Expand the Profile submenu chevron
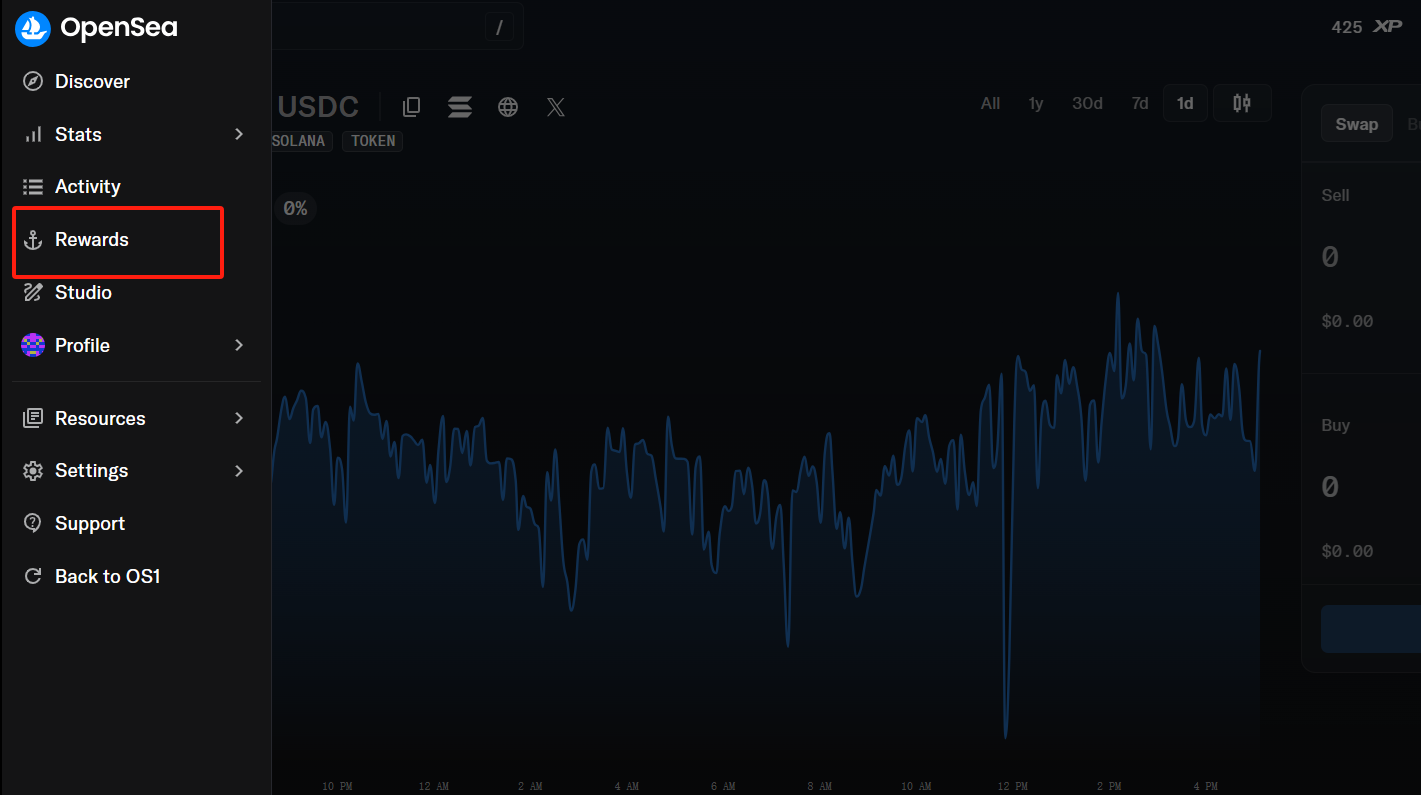The height and width of the screenshot is (795, 1421). (239, 345)
